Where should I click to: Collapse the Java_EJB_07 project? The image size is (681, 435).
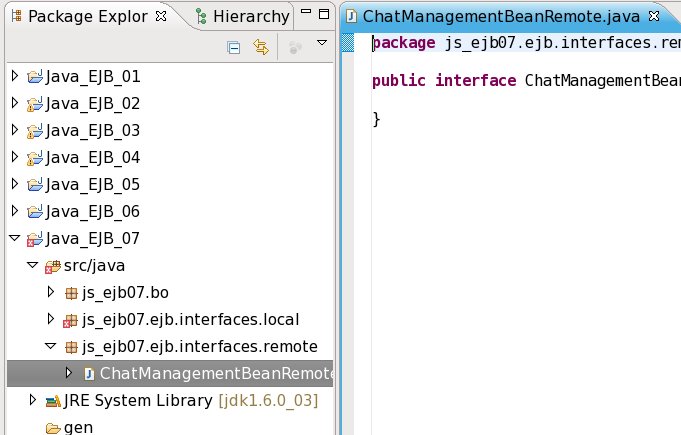pos(14,239)
